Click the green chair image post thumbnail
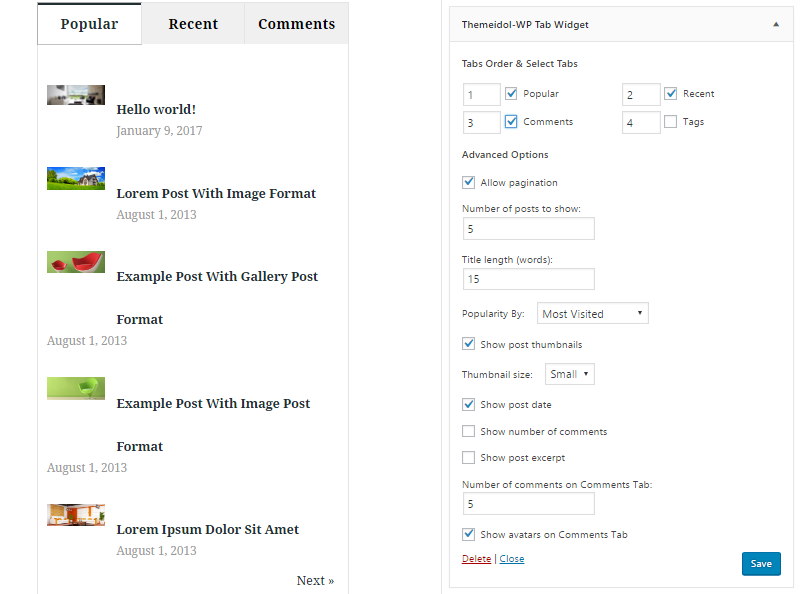The height and width of the screenshot is (594, 800). pos(76,388)
